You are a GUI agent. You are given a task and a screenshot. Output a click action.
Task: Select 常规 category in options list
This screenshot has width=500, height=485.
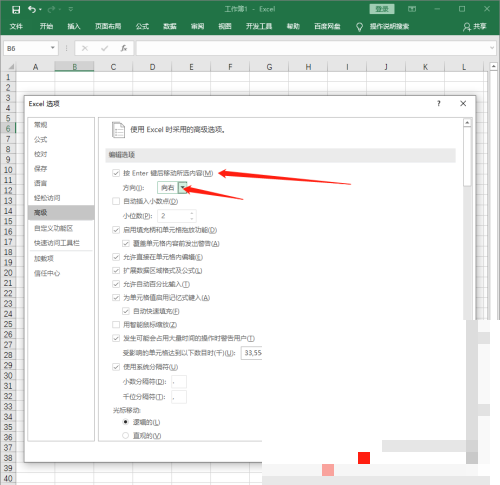point(41,125)
